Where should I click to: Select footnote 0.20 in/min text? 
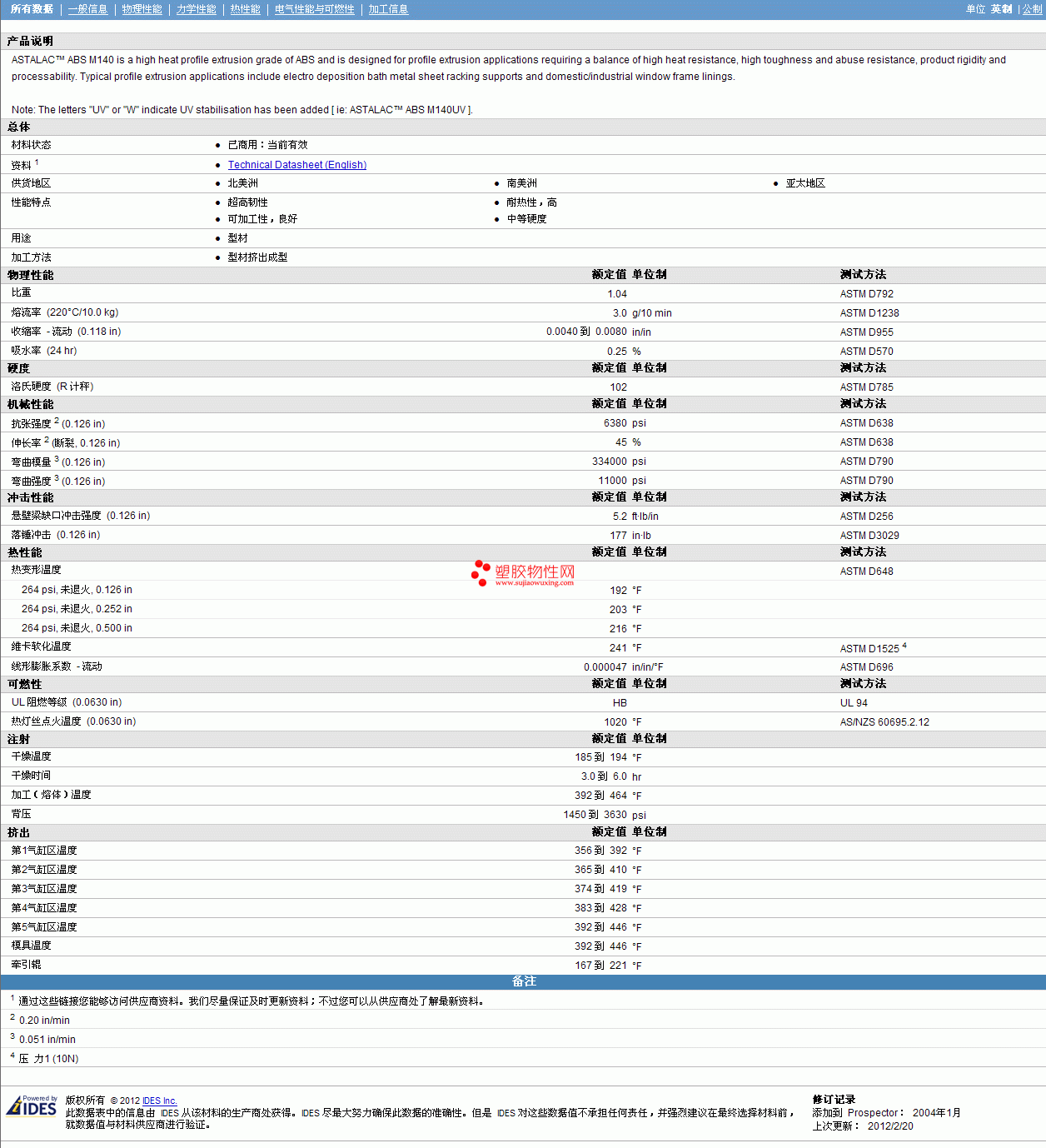(44, 1021)
